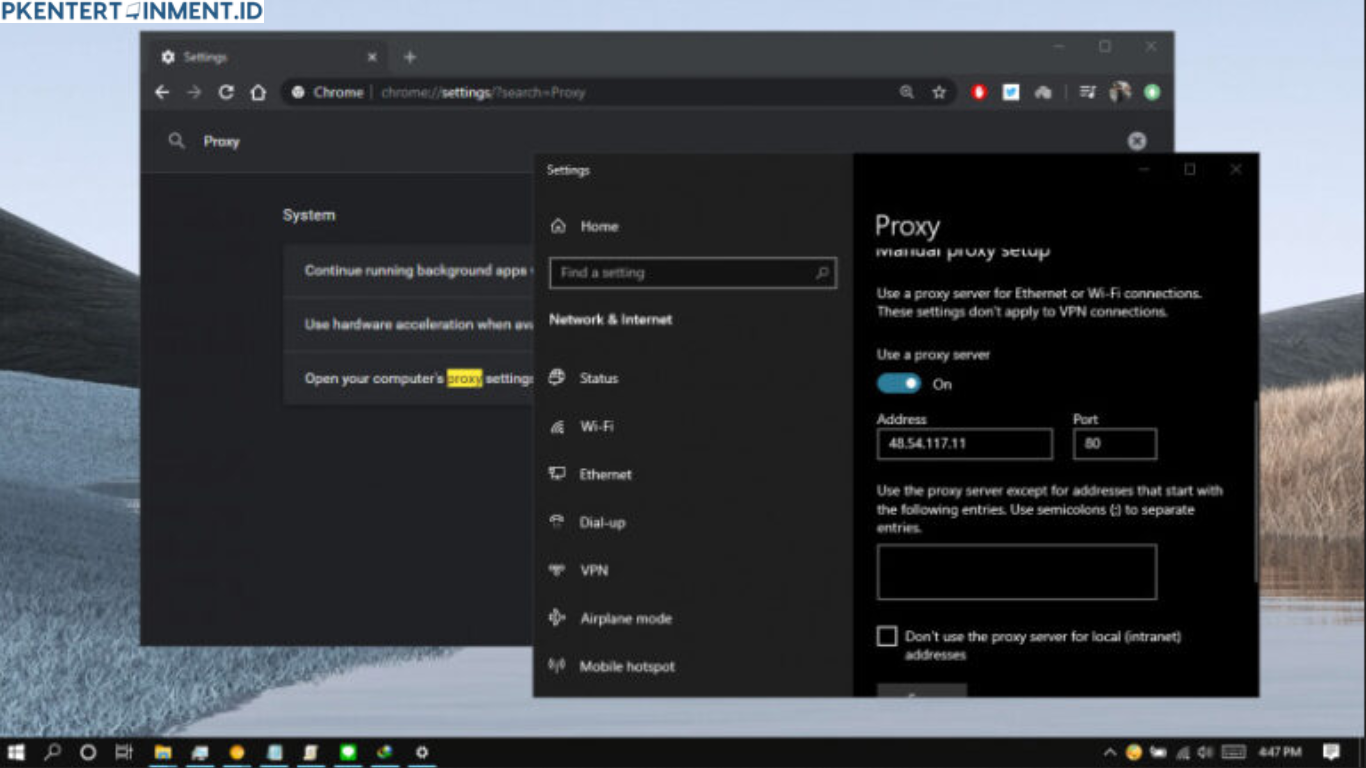Click the Wi-Fi signal icon in the sidebar
The image size is (1366, 768).
click(x=557, y=426)
